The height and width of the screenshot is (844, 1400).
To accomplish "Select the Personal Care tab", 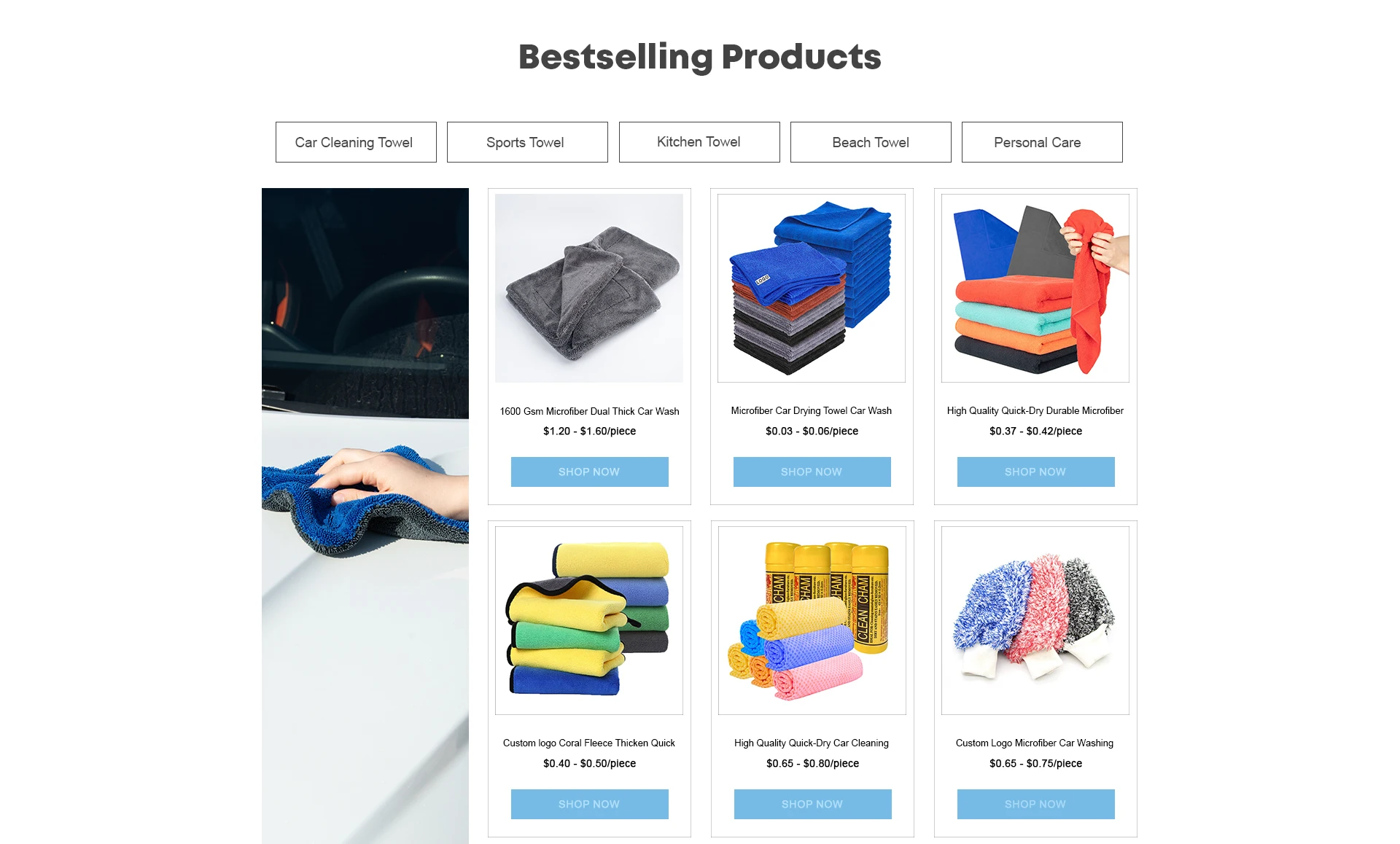I will (x=1042, y=142).
